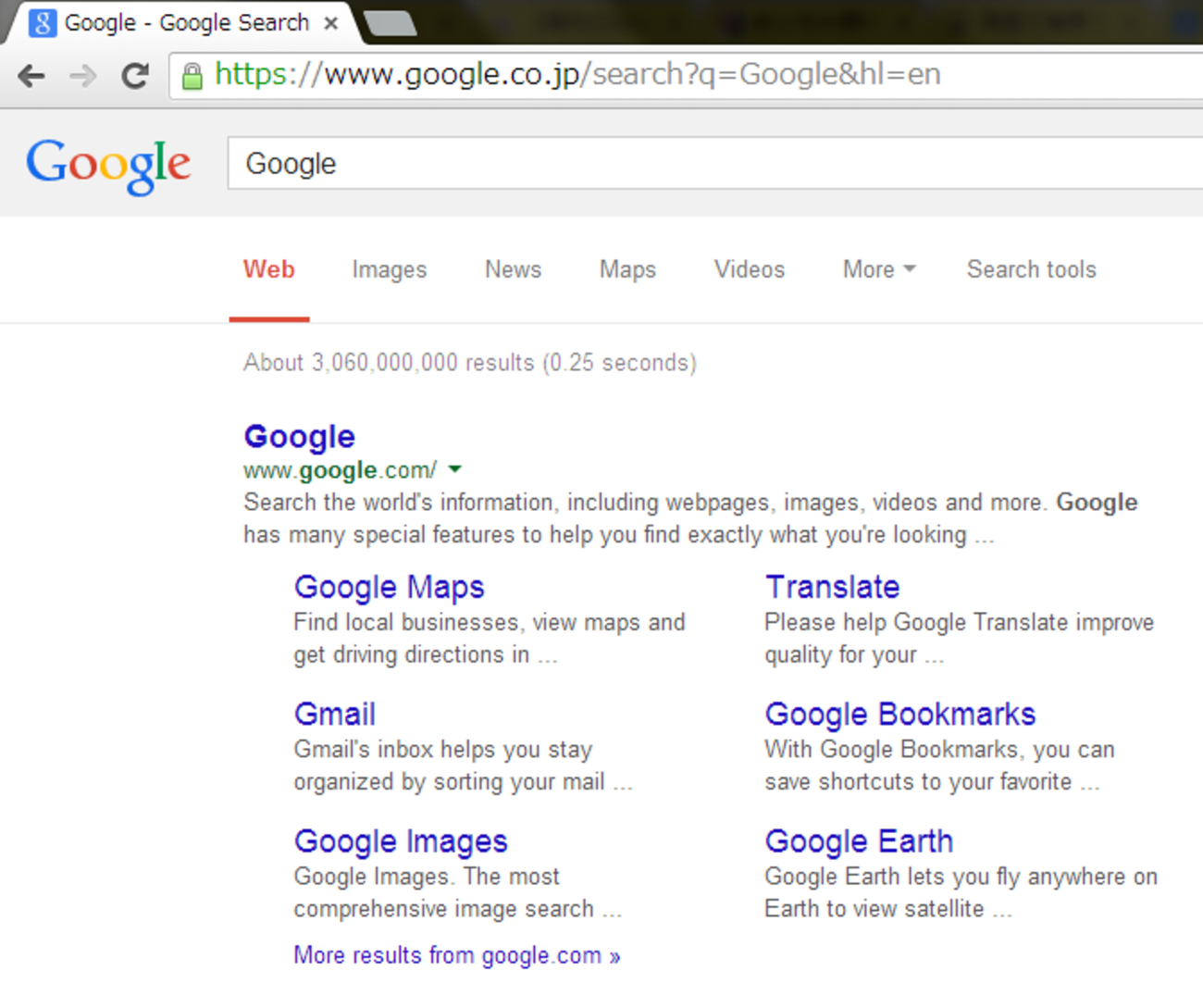Select the Web results tab
Screen dimensions: 1203x1008
[269, 269]
